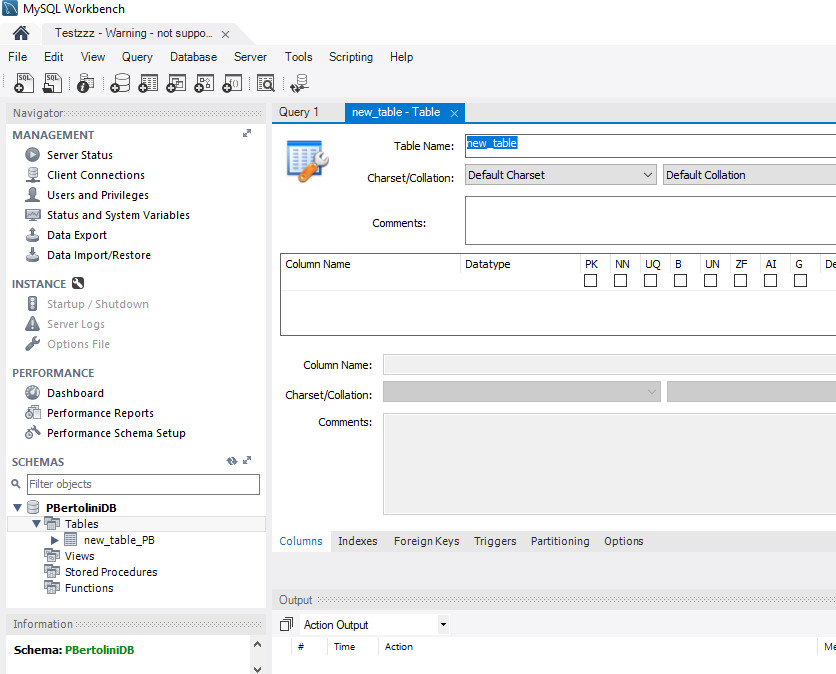Refresh the Schemas list
Viewport: 836px width, 674px height.
(x=231, y=461)
